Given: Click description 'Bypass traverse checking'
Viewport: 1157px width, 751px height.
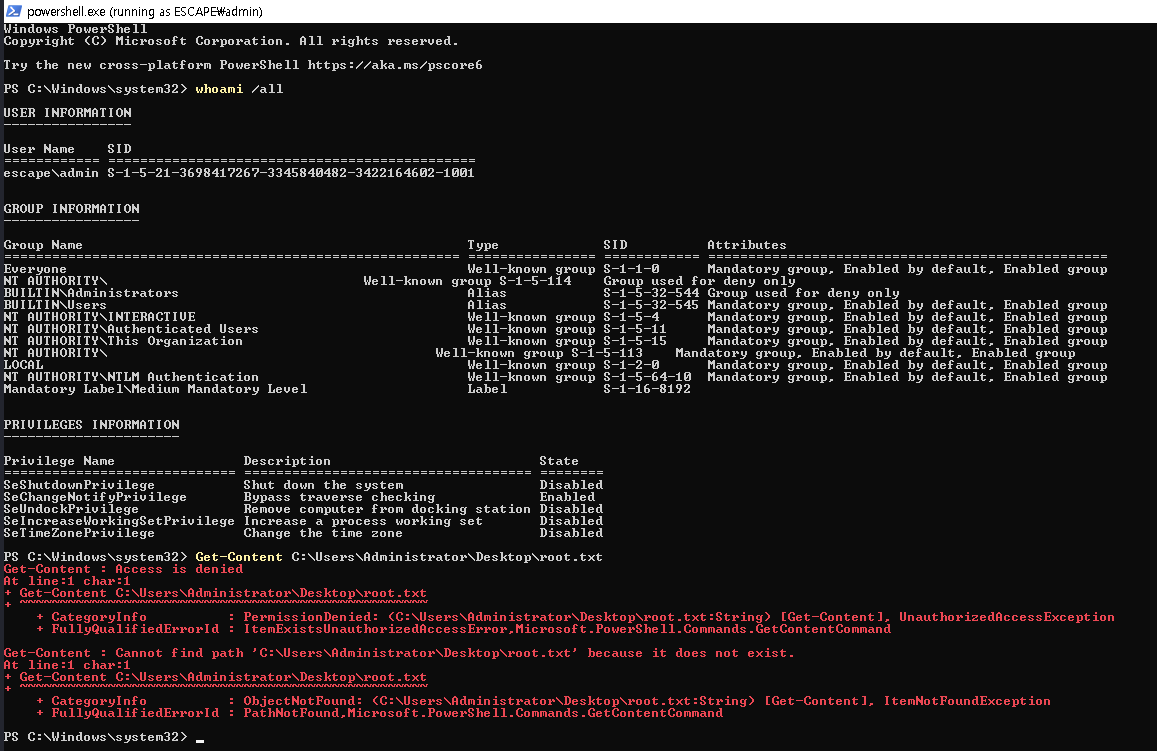Looking at the screenshot, I should coord(339,497).
